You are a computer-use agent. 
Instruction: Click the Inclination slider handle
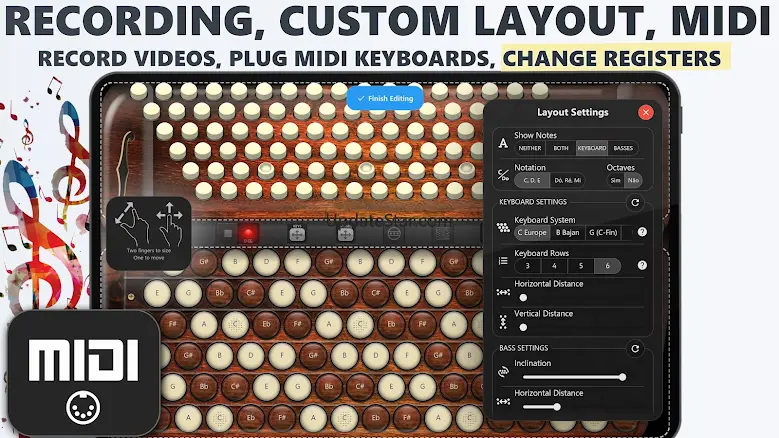tap(622, 377)
